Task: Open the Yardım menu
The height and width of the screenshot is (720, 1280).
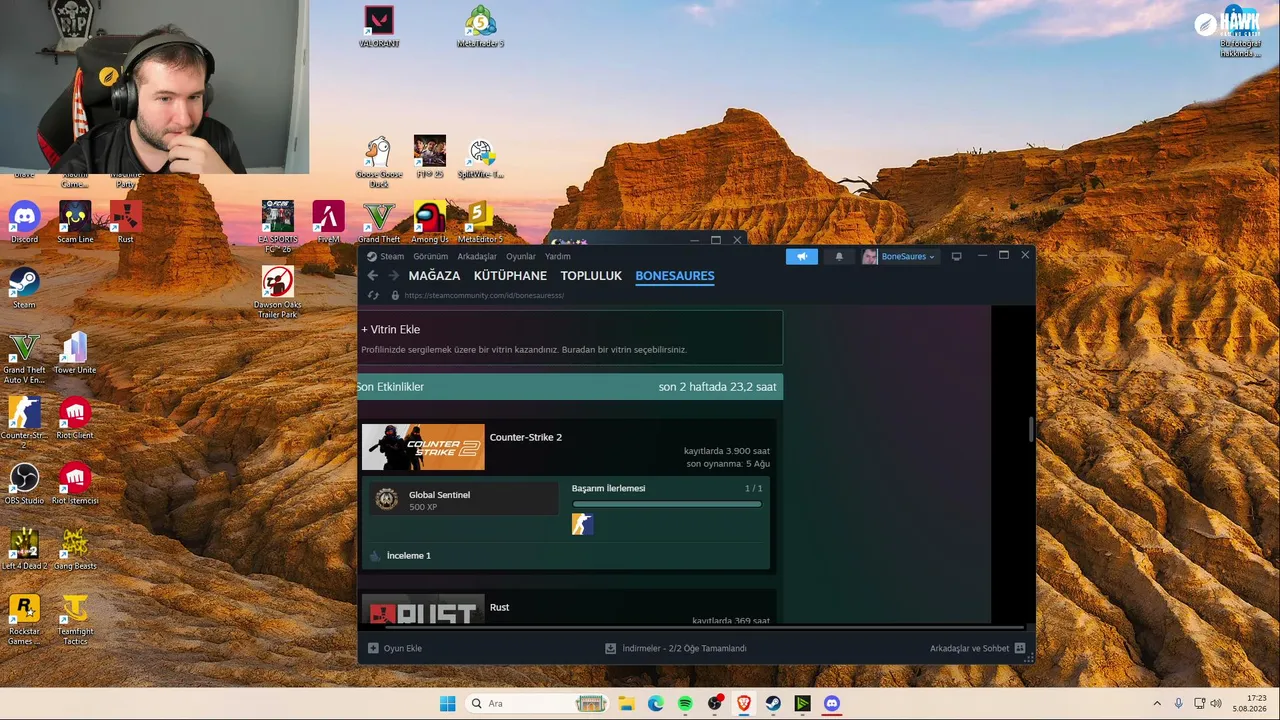Action: [557, 257]
